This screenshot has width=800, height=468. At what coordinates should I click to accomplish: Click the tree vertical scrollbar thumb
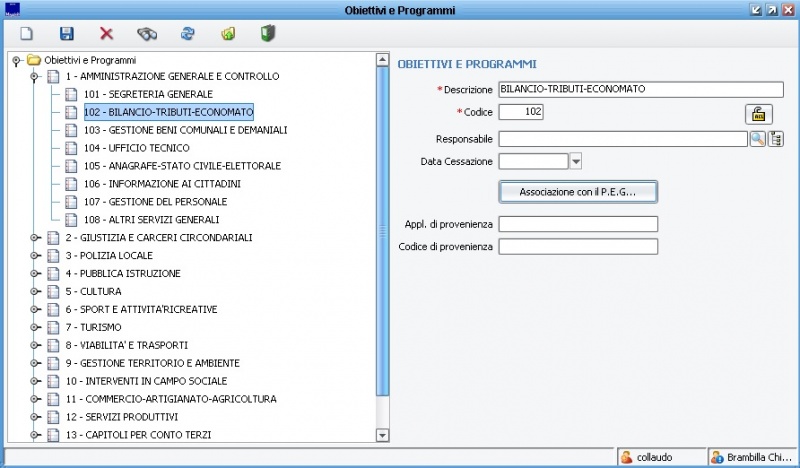[x=382, y=231]
